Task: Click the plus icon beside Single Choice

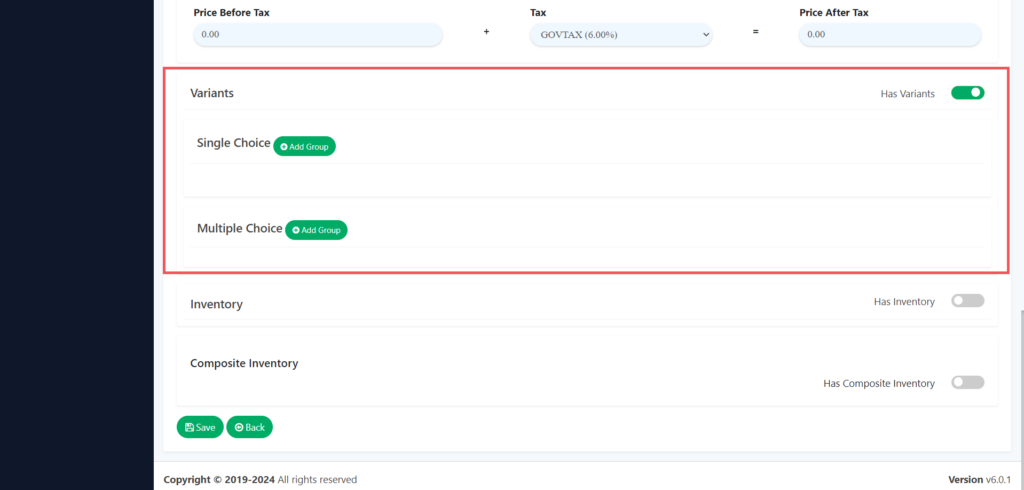Action: [x=284, y=147]
